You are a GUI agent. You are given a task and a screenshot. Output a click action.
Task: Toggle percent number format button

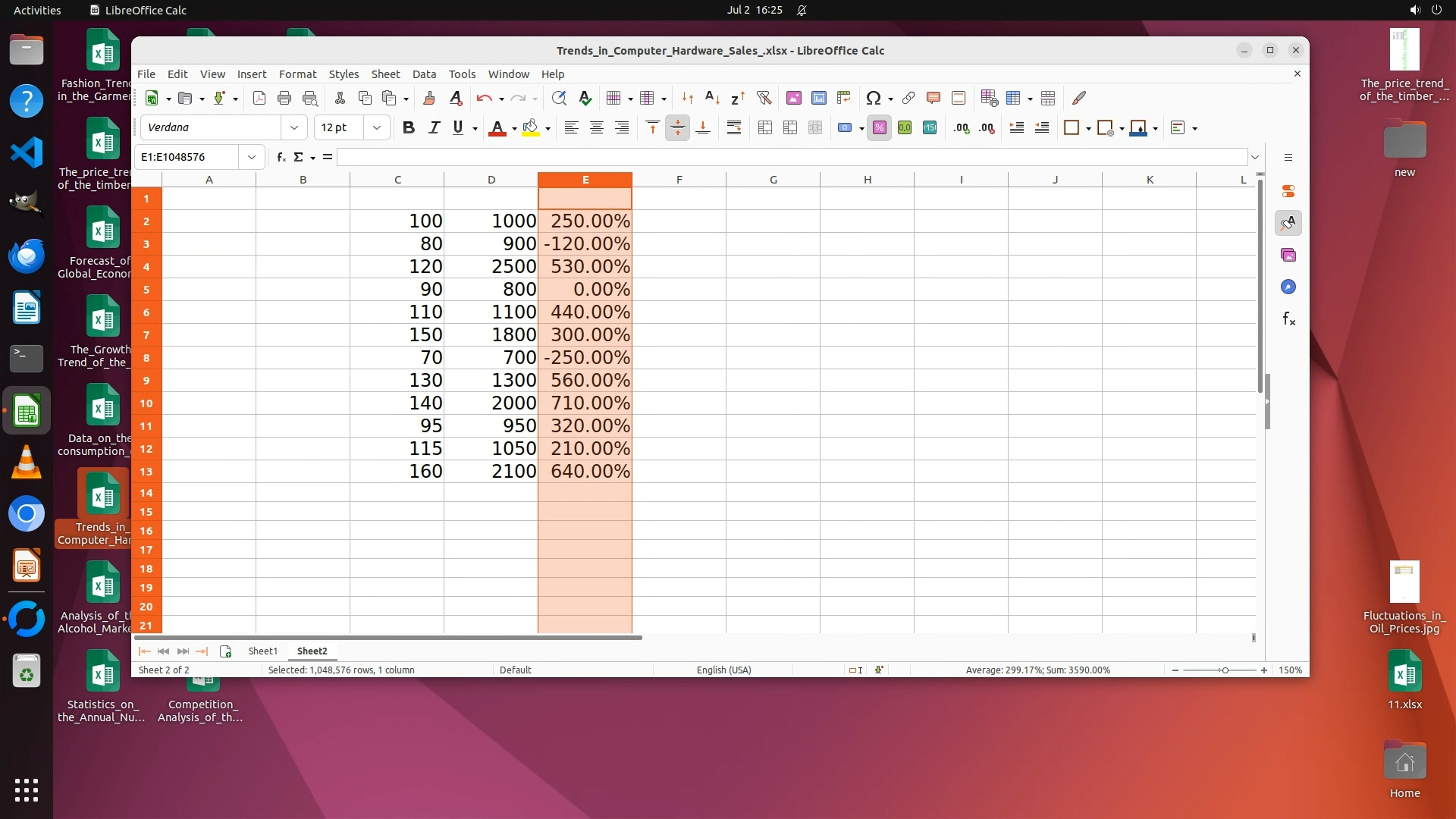pyautogui.click(x=880, y=127)
